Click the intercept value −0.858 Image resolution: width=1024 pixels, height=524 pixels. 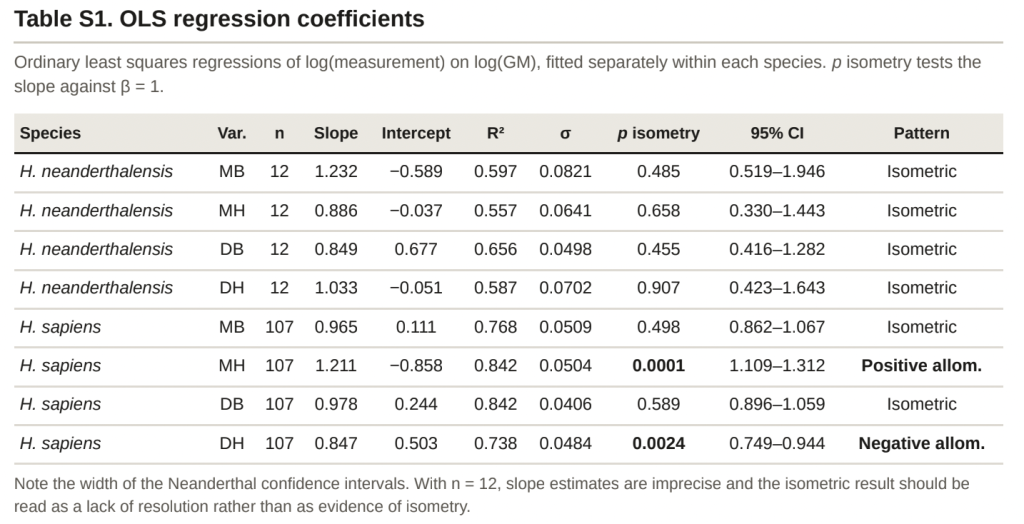(x=416, y=366)
